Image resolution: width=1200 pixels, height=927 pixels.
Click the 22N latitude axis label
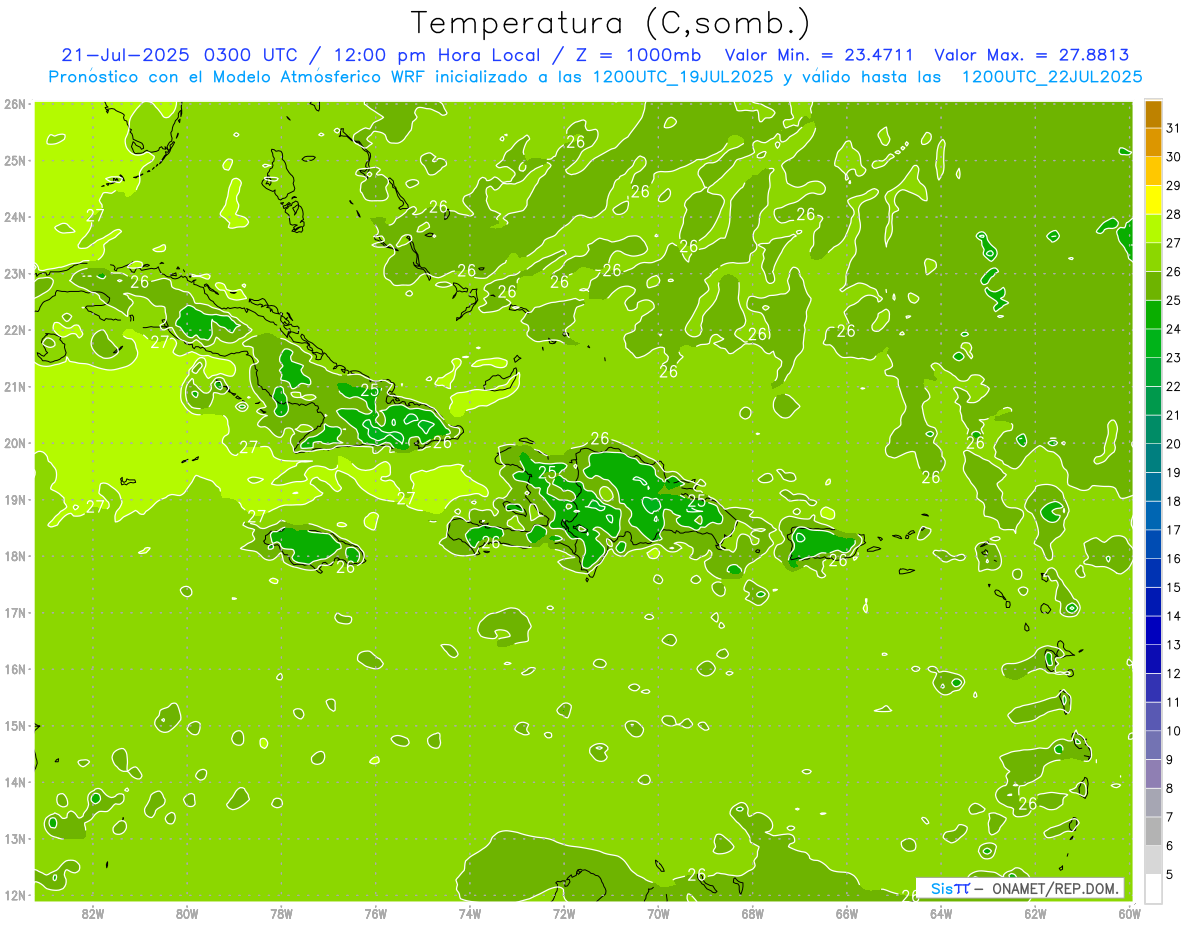tap(14, 330)
